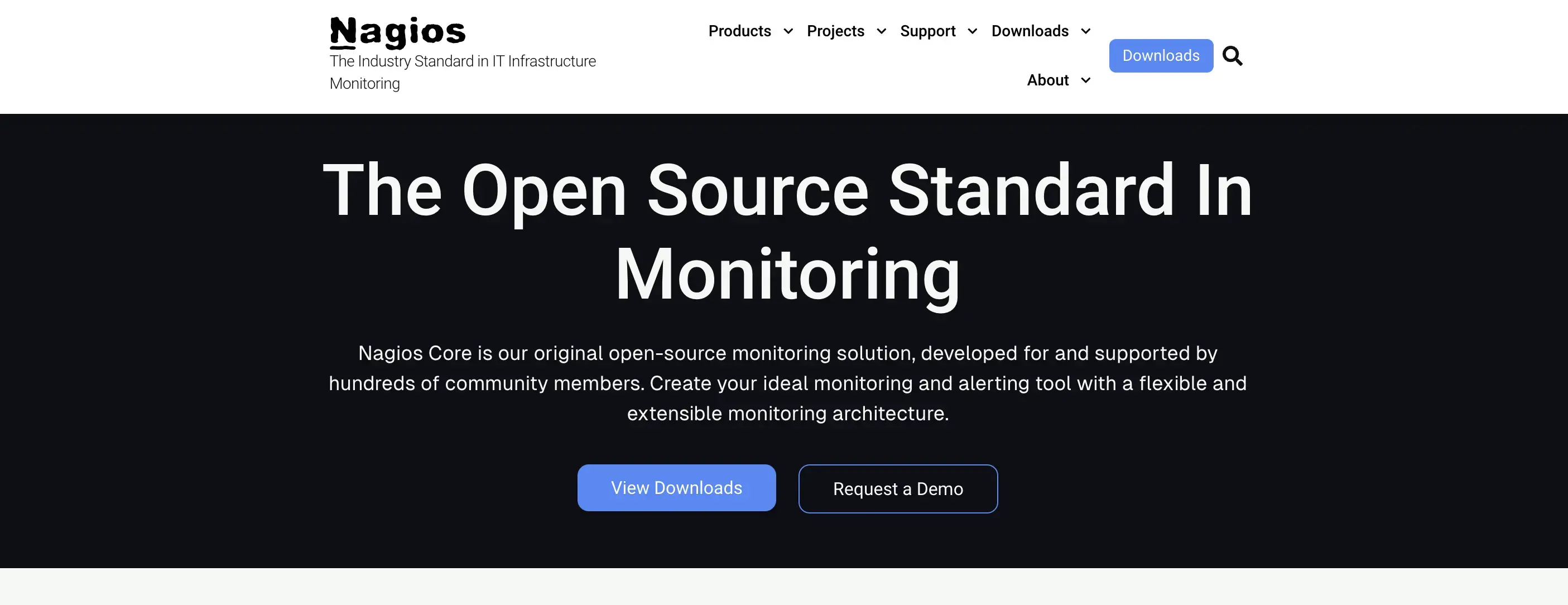Open the Projects menu
Viewport: 1568px width, 605px height.
[835, 31]
